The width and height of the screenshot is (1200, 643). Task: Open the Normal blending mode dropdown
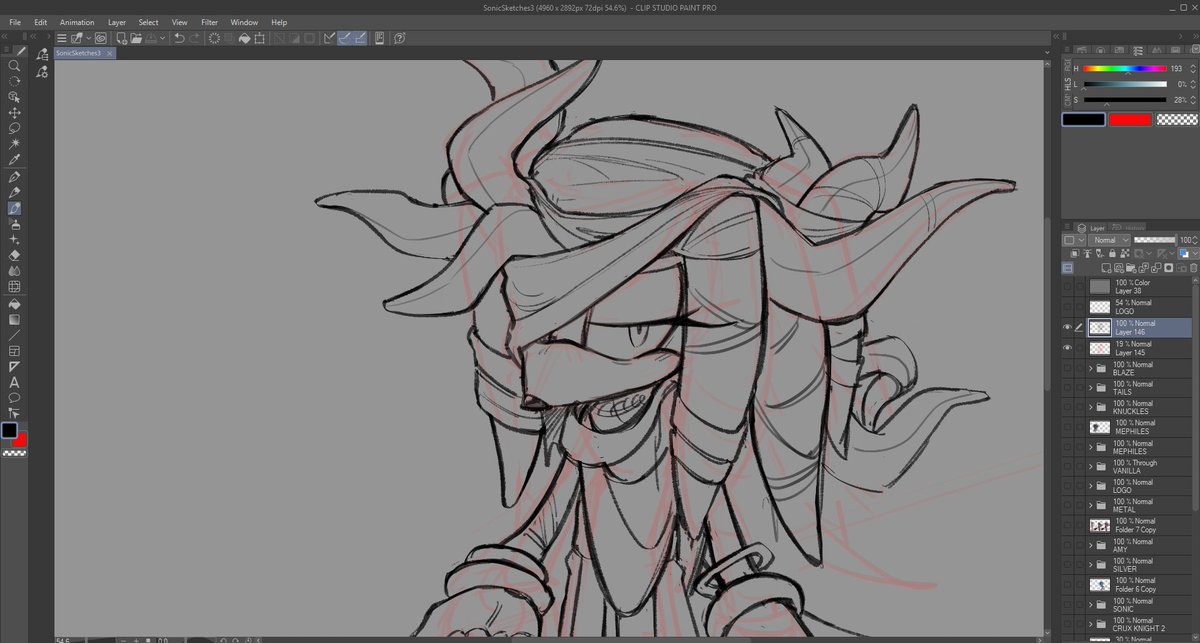pos(1109,240)
